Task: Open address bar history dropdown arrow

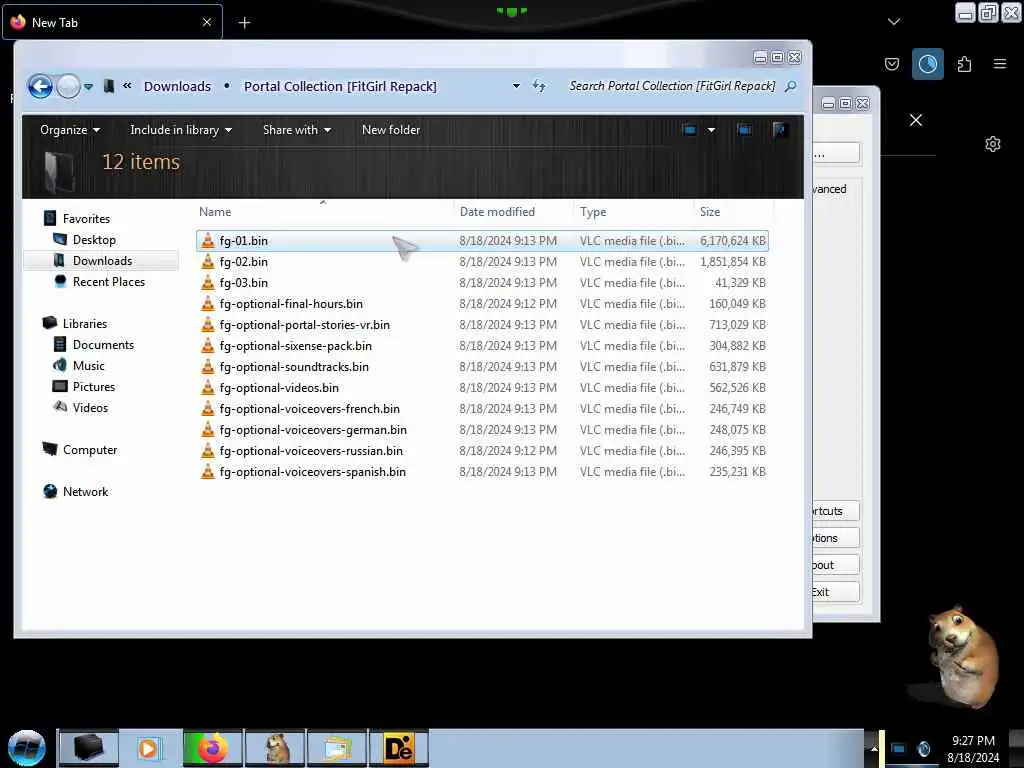Action: point(516,86)
